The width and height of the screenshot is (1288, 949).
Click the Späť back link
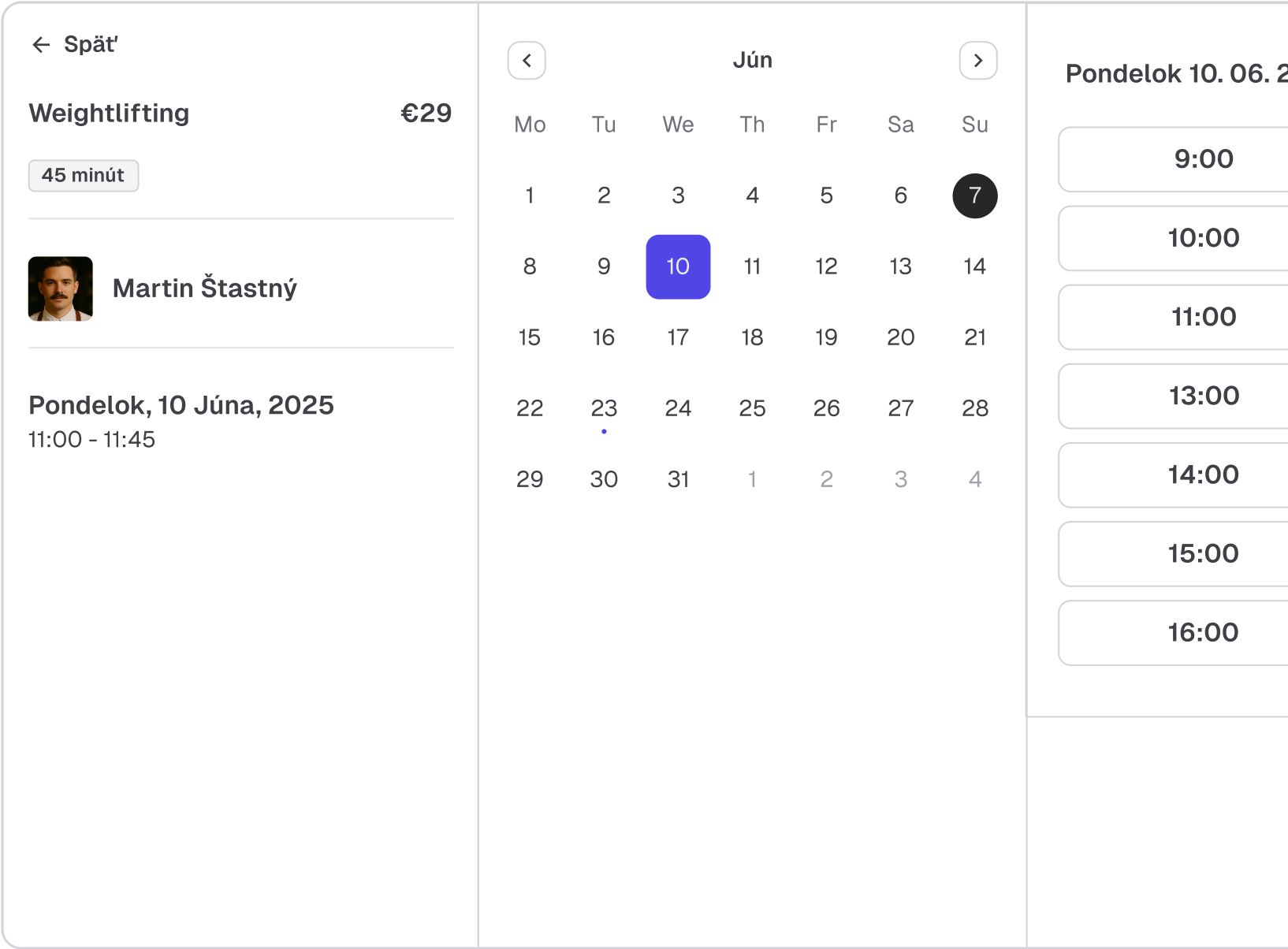tap(90, 45)
